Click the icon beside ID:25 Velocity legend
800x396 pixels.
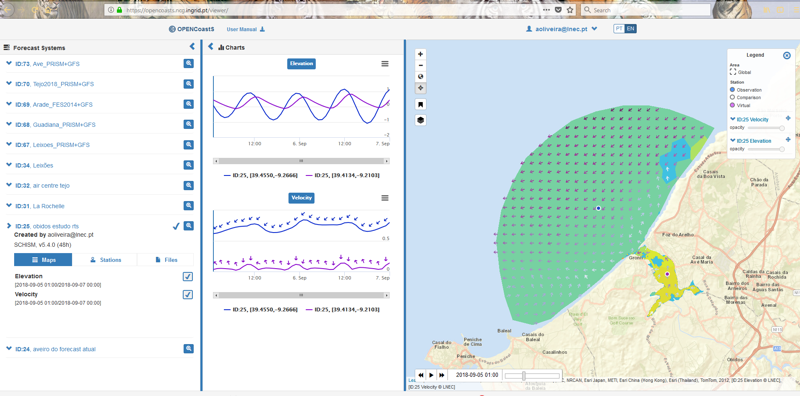(x=788, y=118)
